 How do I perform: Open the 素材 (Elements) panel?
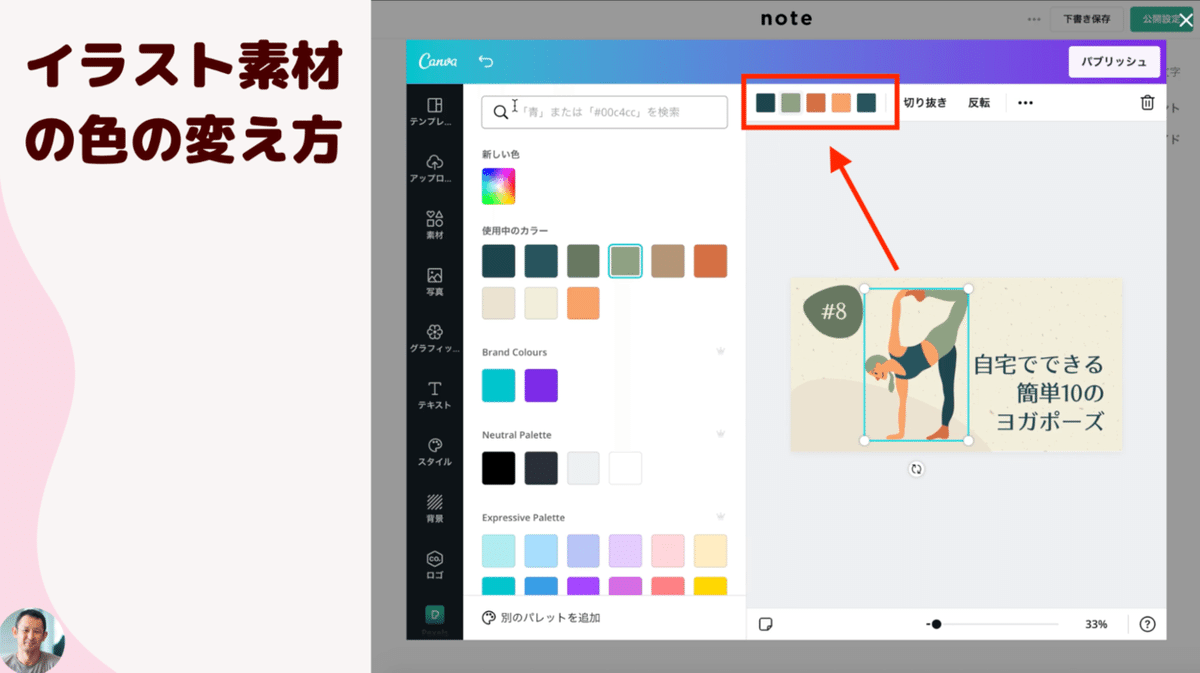pyautogui.click(x=436, y=227)
